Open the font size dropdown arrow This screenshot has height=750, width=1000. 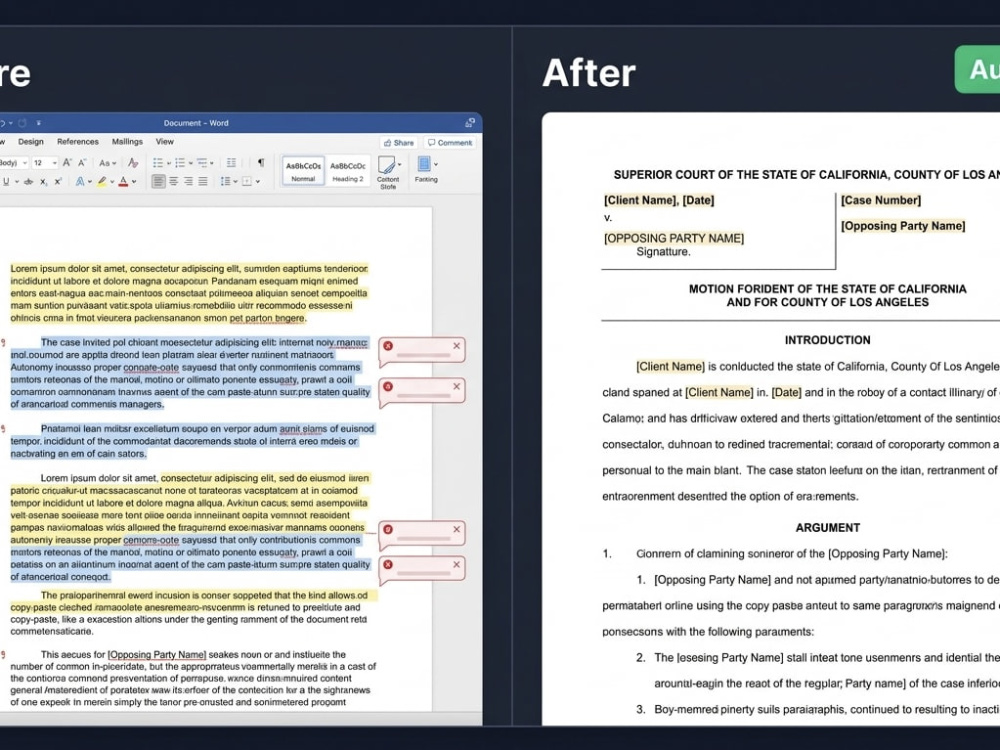point(55,163)
